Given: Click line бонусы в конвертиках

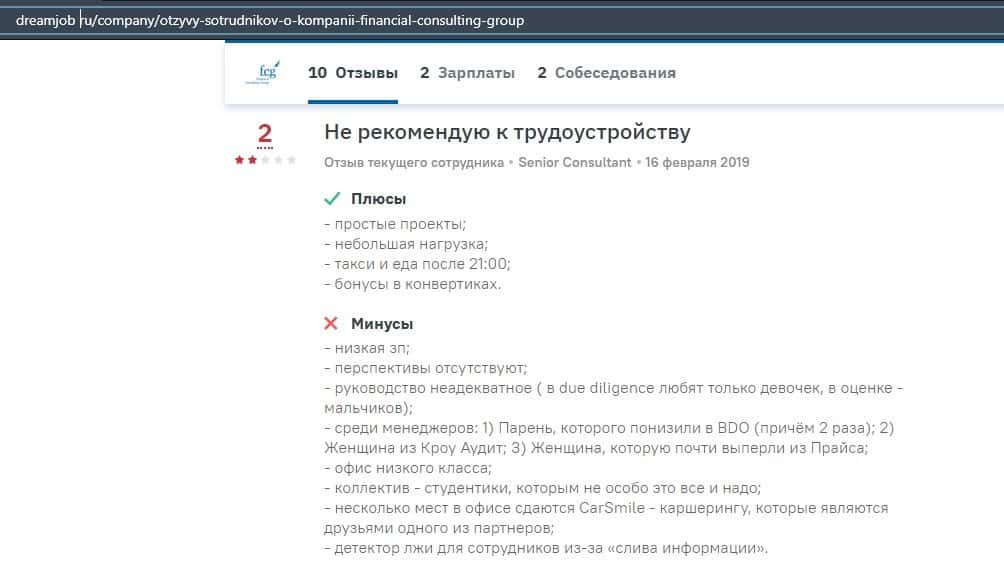Looking at the screenshot, I should 412,284.
